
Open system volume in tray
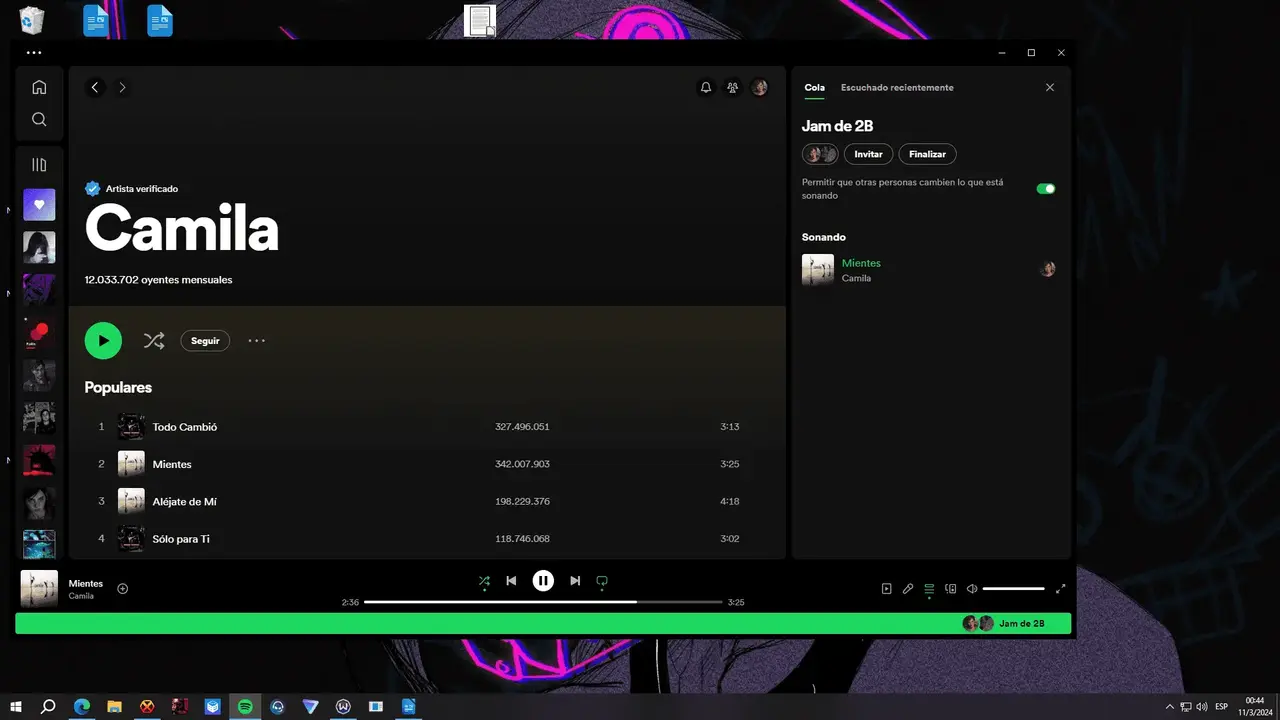pyautogui.click(x=1201, y=707)
